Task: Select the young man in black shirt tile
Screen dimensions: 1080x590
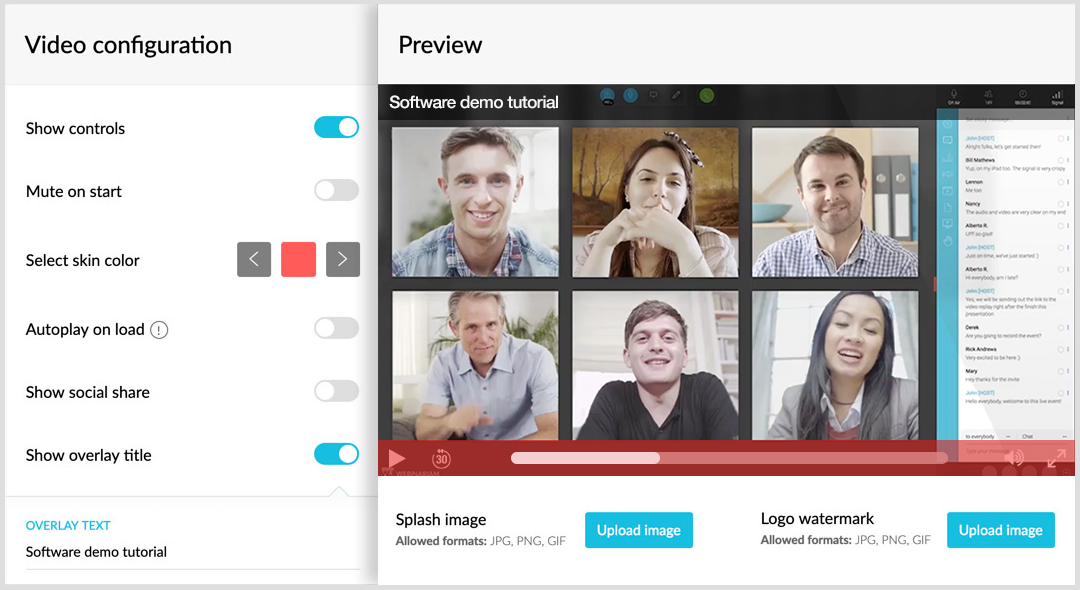Action: (655, 365)
